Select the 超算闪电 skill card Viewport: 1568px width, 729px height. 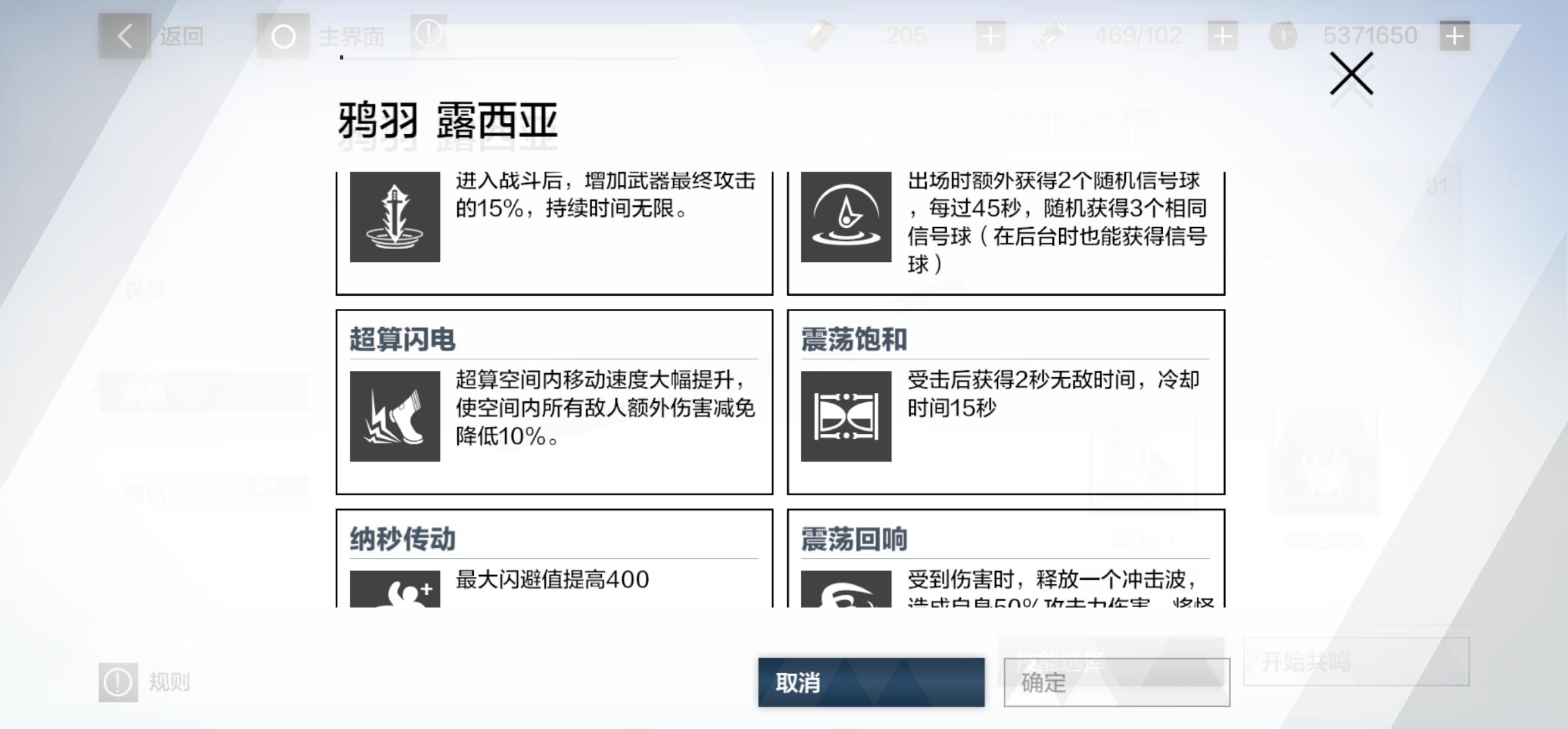[554, 402]
